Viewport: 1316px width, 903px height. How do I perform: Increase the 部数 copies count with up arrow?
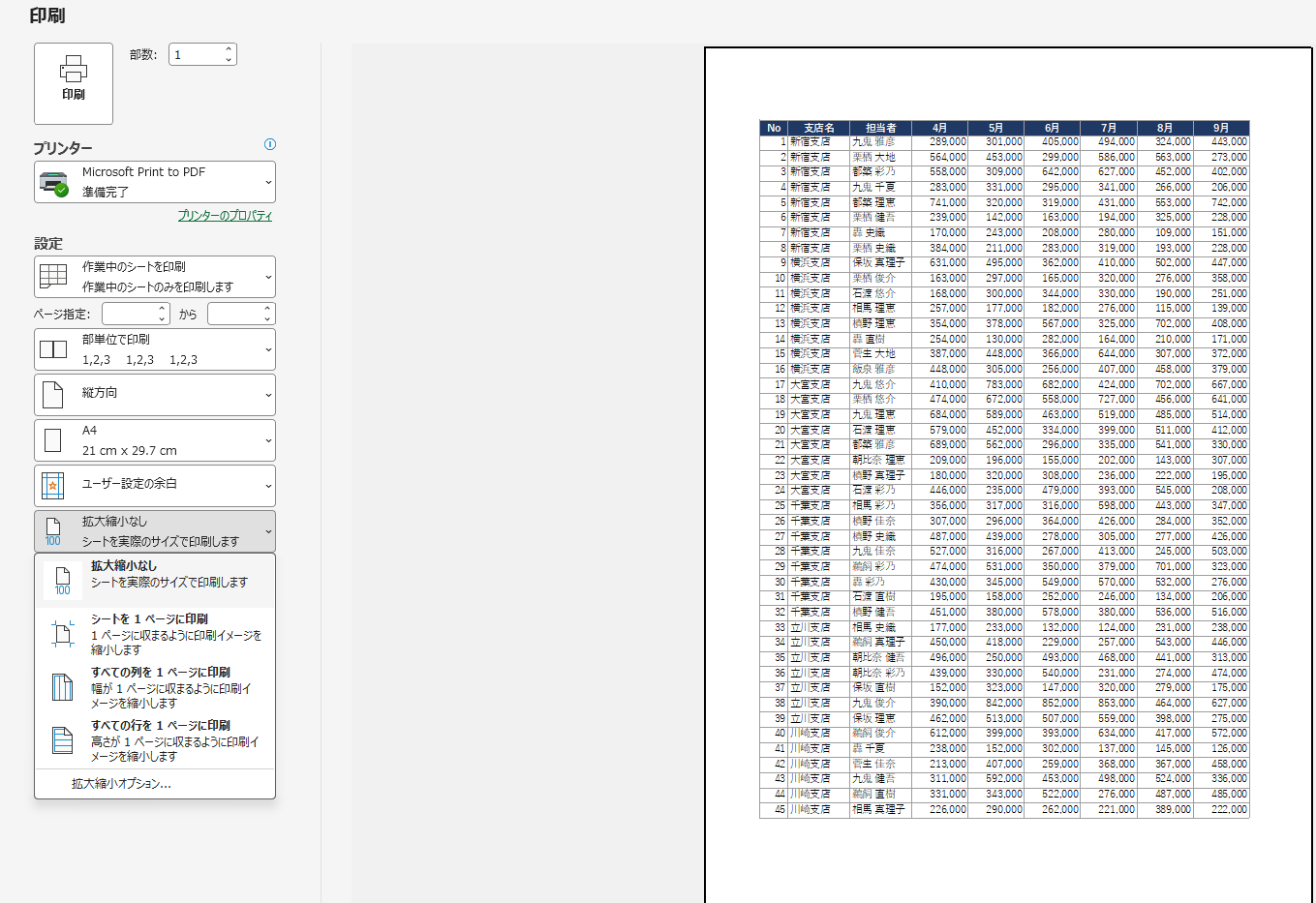pos(229,49)
